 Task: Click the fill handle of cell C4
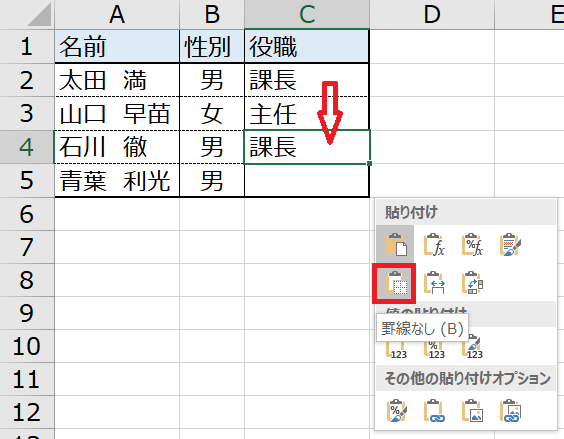point(369,163)
